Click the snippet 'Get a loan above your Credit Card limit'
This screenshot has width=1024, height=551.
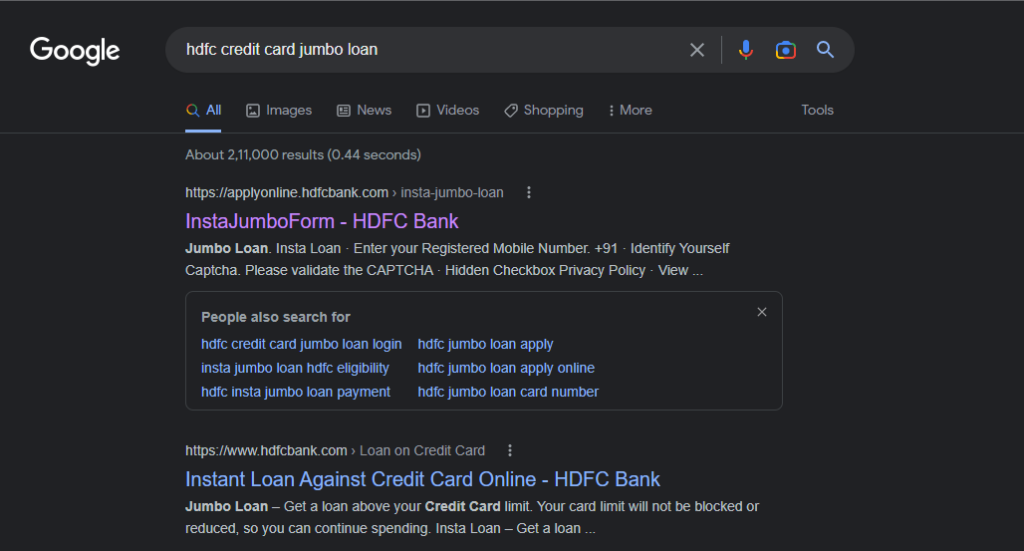tap(472, 517)
